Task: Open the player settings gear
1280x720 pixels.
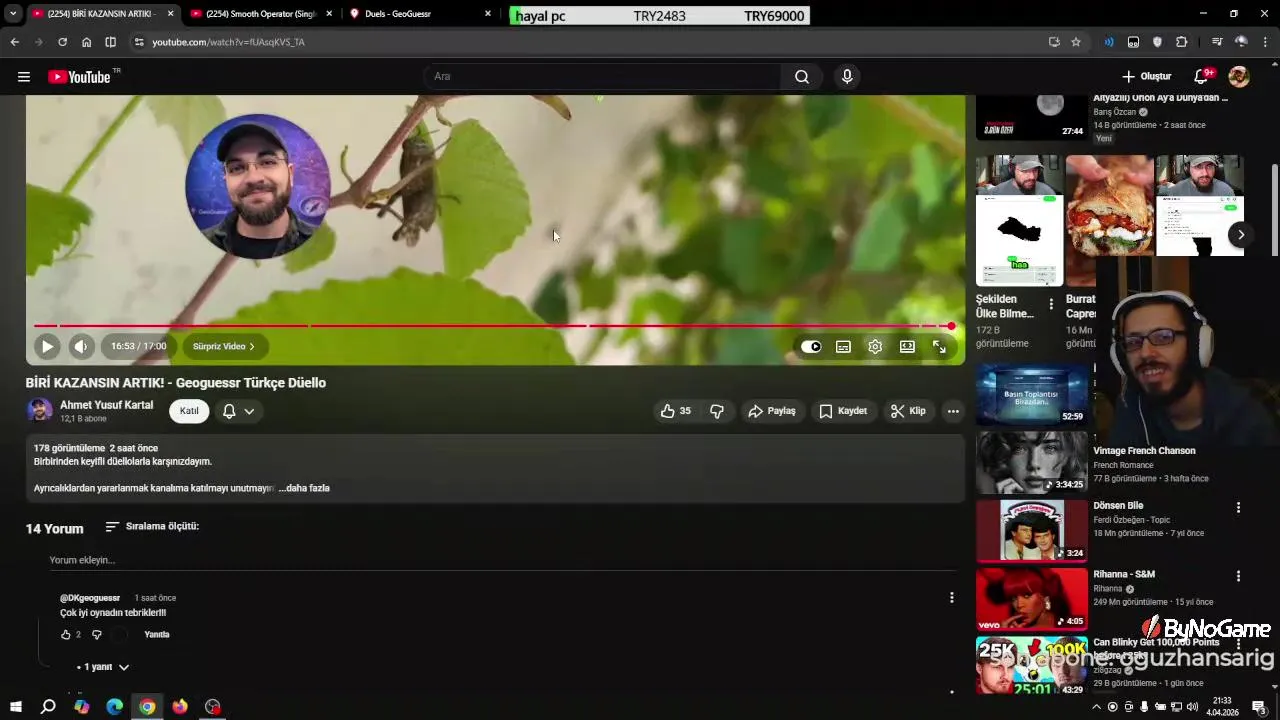Action: (x=875, y=347)
